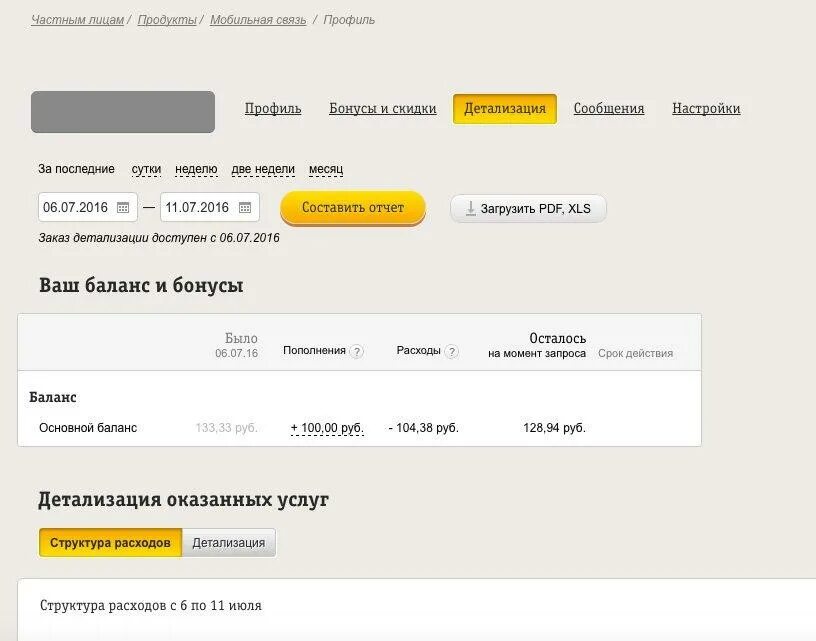Open the Настройки tab
The width and height of the screenshot is (816, 641).
coord(706,108)
